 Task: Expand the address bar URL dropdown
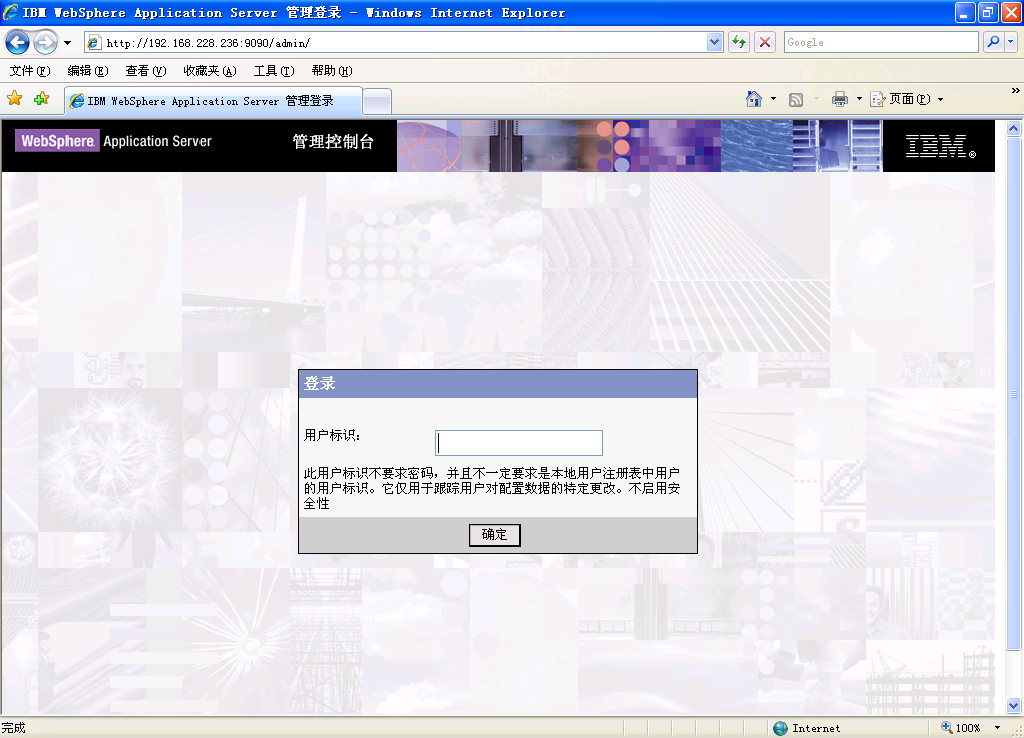pyautogui.click(x=715, y=42)
